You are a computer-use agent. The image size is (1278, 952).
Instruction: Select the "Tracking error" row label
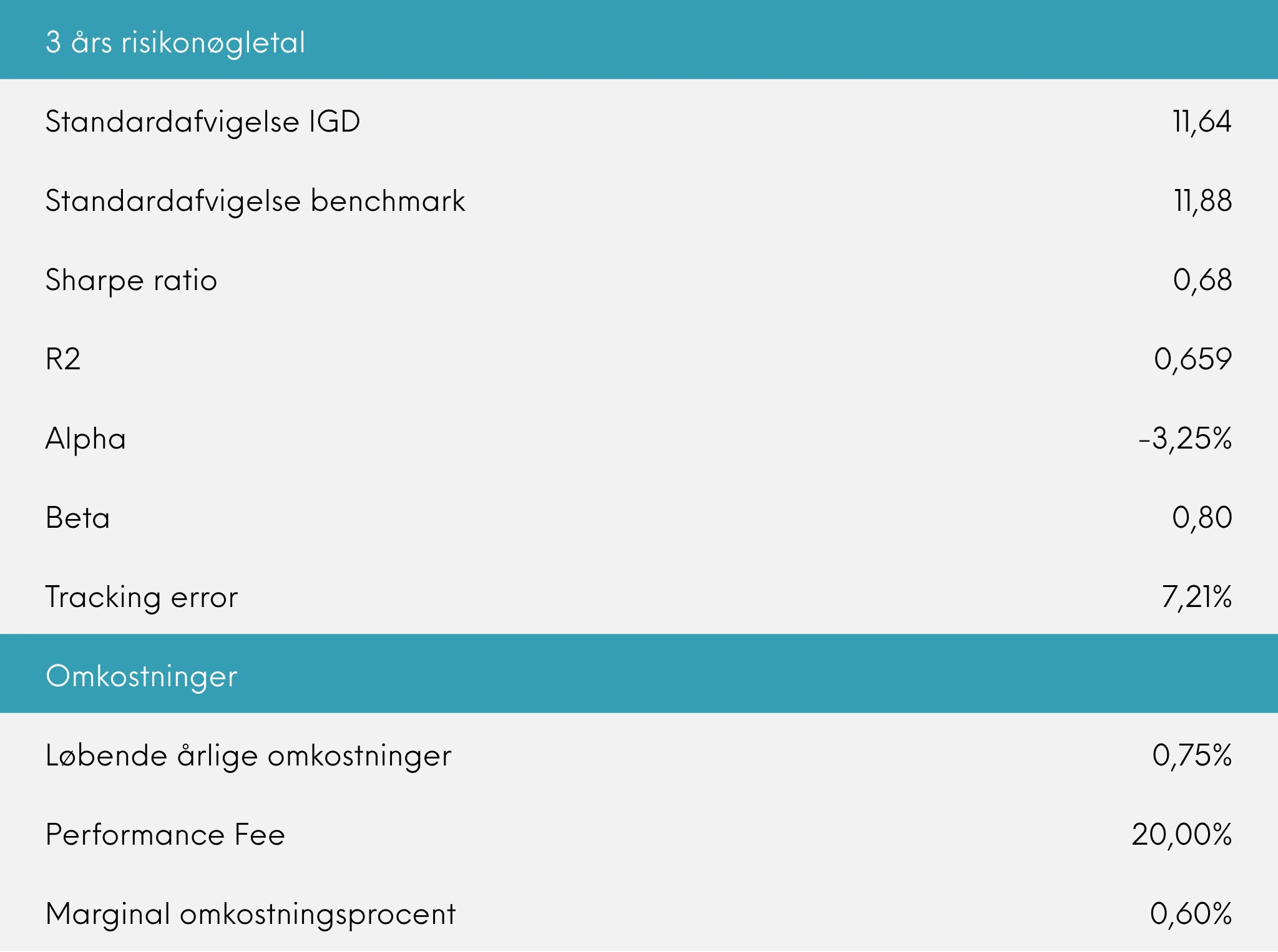click(x=142, y=597)
